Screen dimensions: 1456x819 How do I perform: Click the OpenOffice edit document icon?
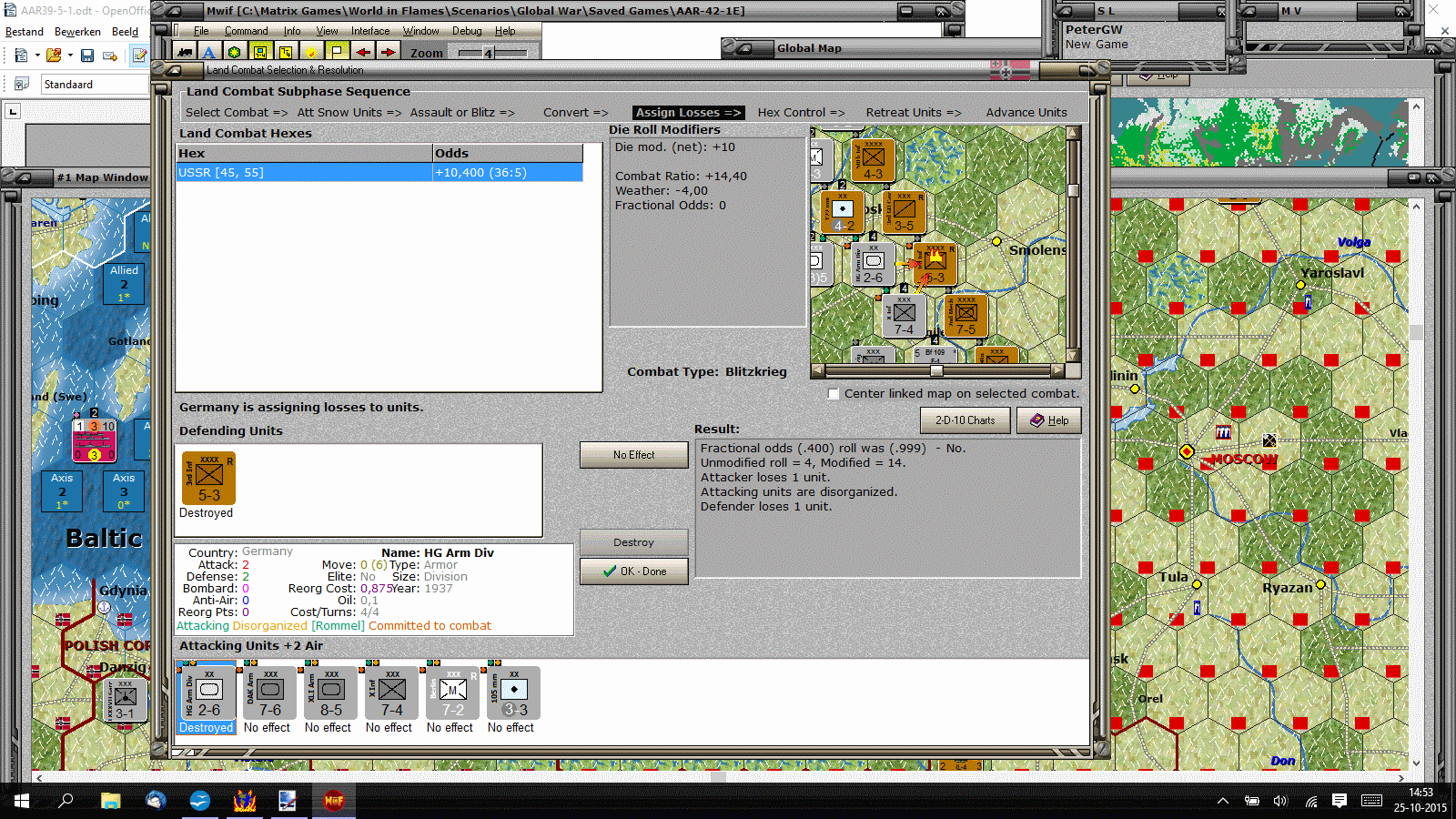pos(139,56)
